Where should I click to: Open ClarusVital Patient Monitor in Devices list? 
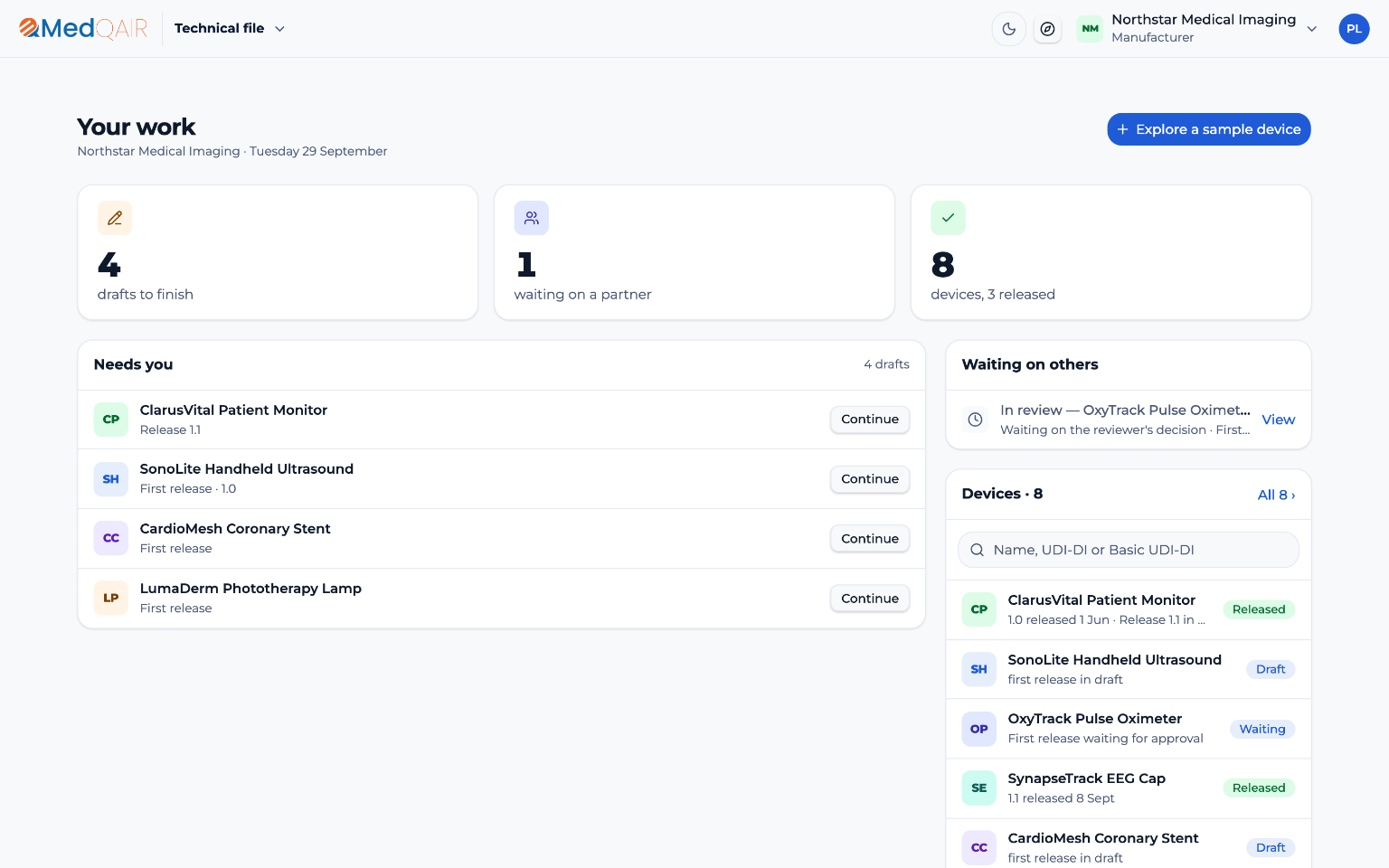click(x=1129, y=609)
